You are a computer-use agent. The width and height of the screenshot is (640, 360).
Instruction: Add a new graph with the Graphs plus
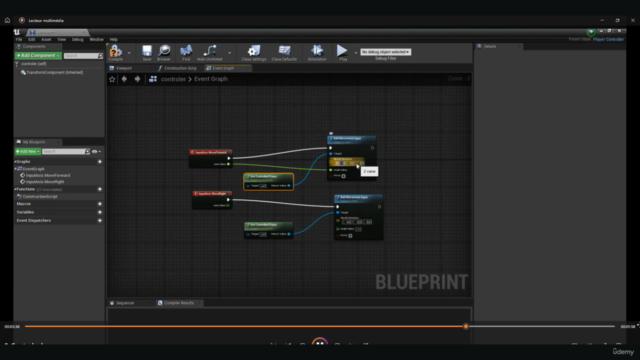click(100, 162)
